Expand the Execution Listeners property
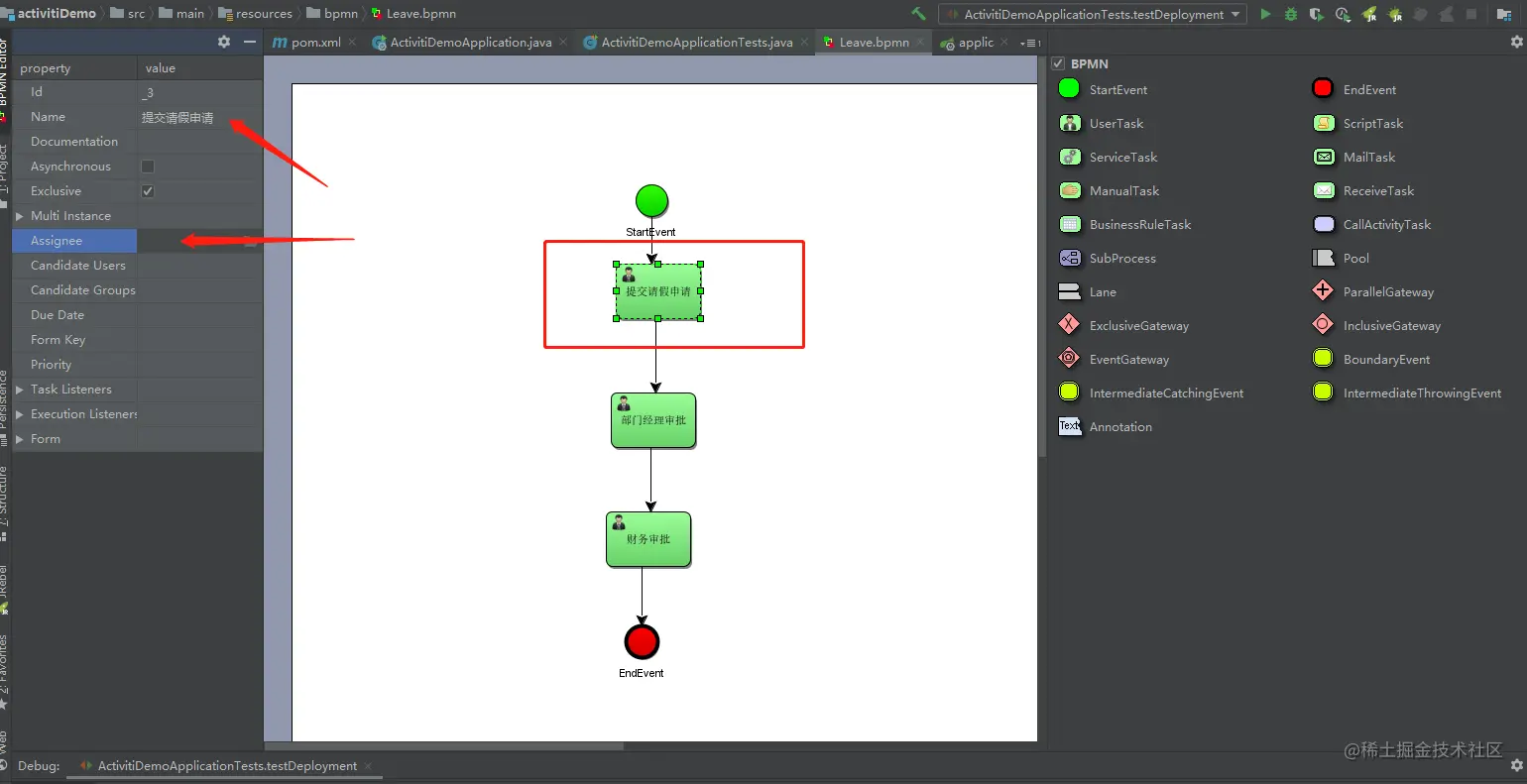1527x784 pixels. click(19, 414)
